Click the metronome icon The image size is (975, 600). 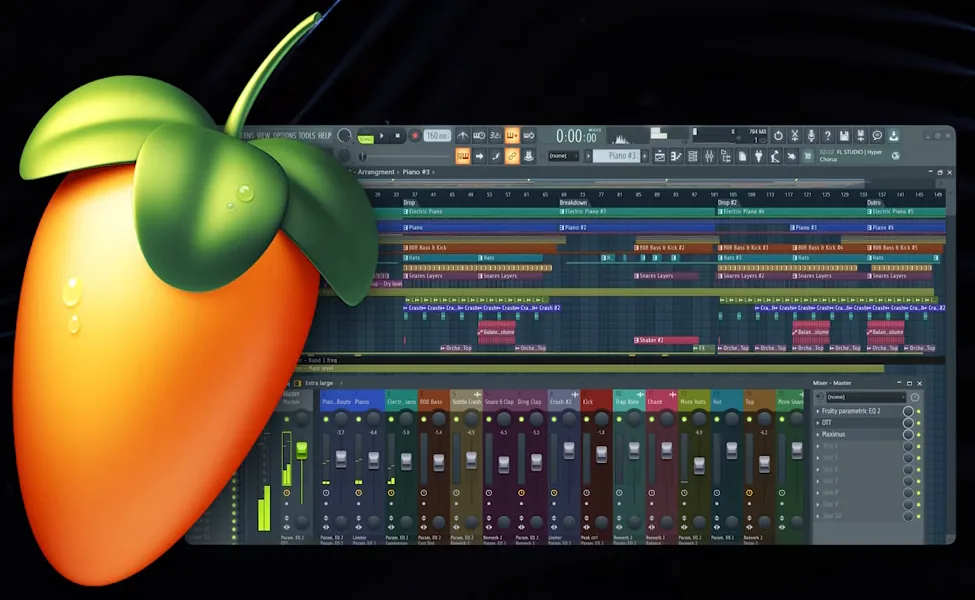pyautogui.click(x=463, y=136)
